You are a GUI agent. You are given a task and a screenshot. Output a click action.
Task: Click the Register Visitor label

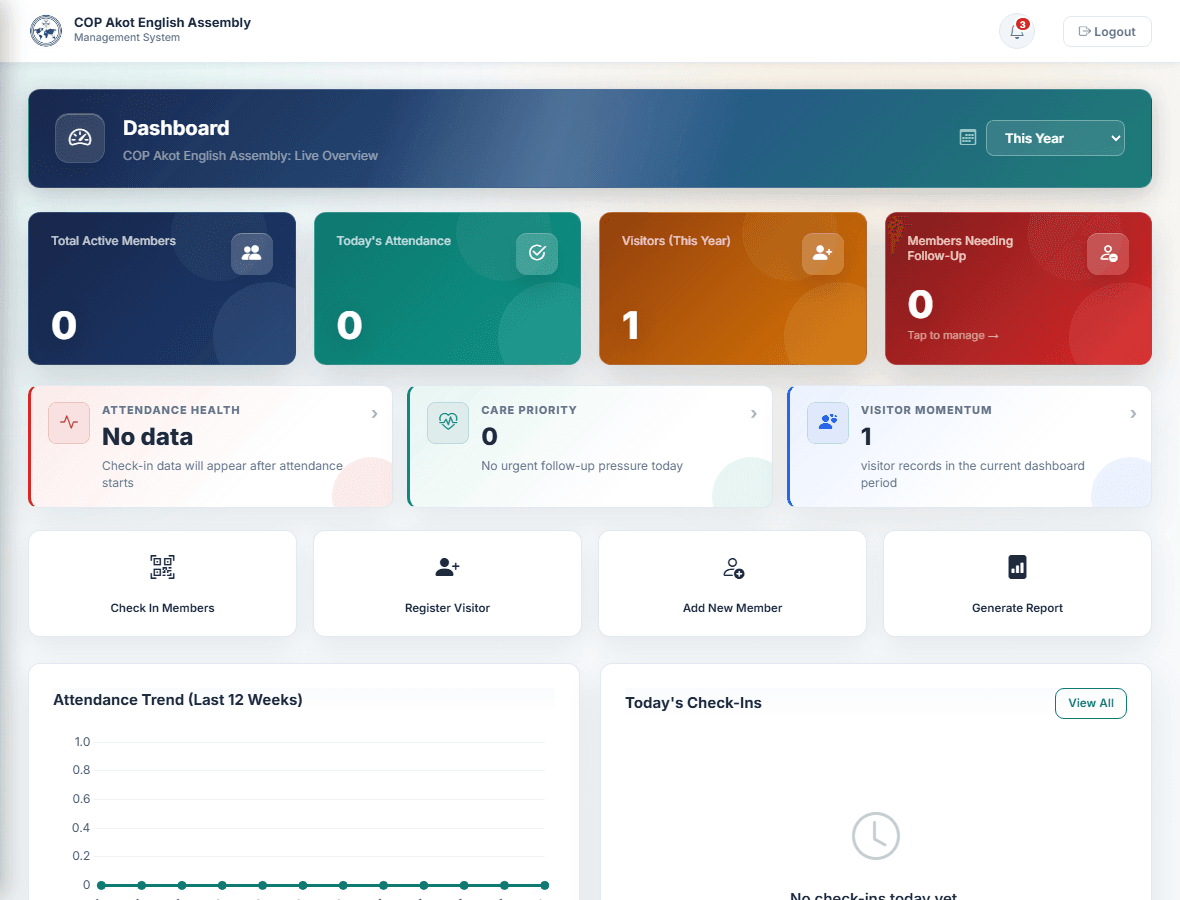(x=447, y=608)
